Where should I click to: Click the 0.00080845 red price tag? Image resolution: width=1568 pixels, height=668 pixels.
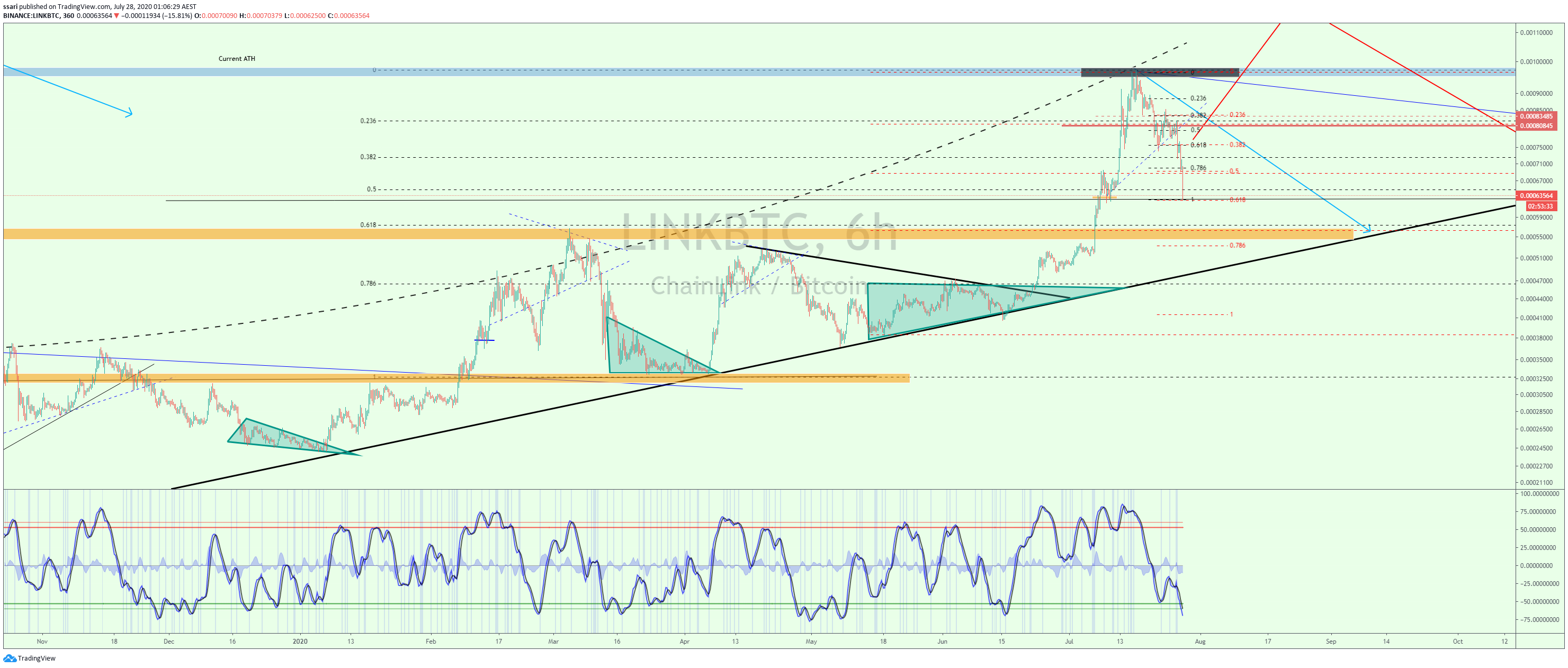(x=1536, y=126)
